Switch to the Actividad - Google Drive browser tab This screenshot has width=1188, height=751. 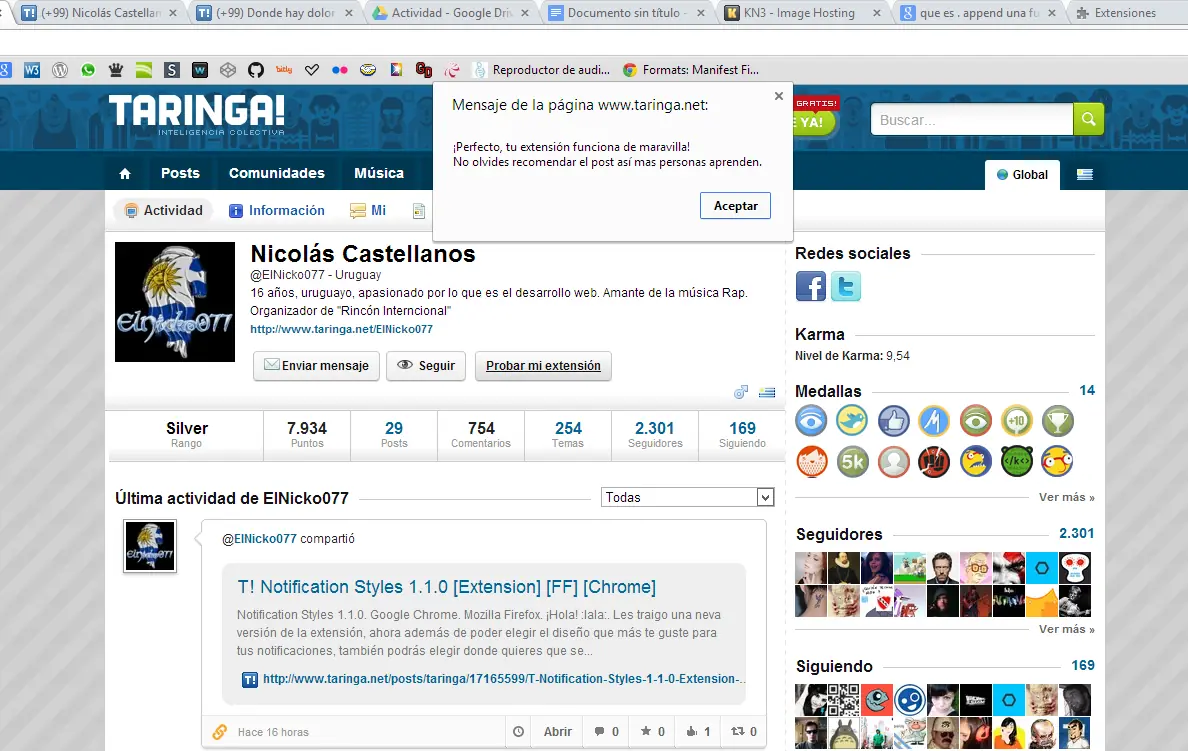click(x=452, y=13)
